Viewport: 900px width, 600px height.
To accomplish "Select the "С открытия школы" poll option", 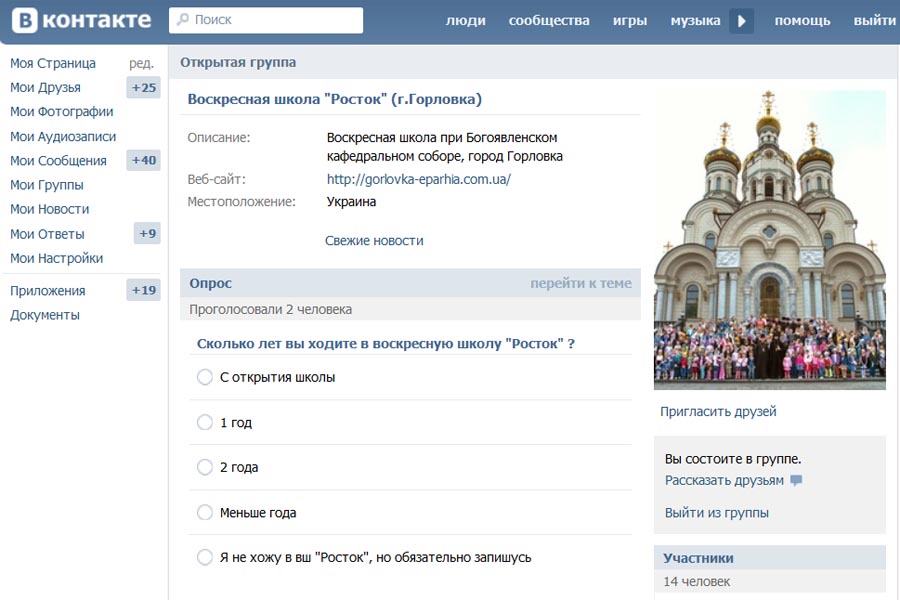I will click(x=205, y=377).
